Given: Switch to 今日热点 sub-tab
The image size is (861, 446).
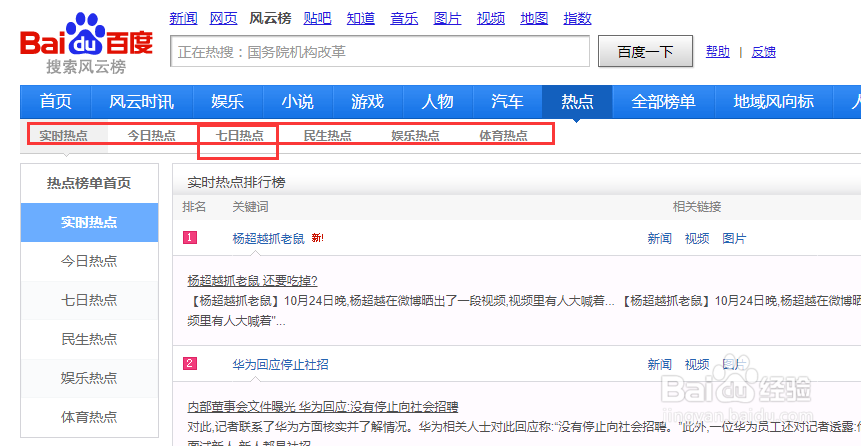Looking at the screenshot, I should click(152, 135).
